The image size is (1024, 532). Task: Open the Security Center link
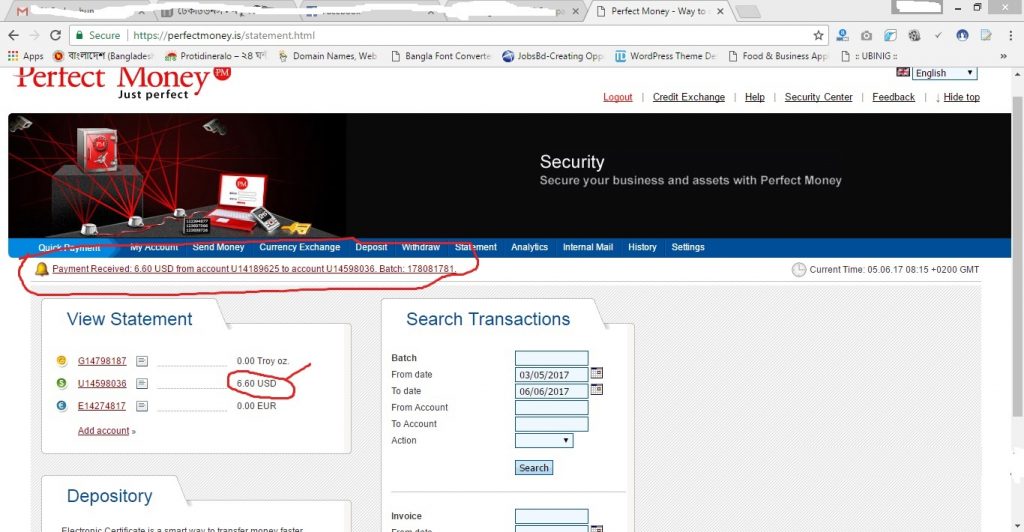tap(818, 97)
